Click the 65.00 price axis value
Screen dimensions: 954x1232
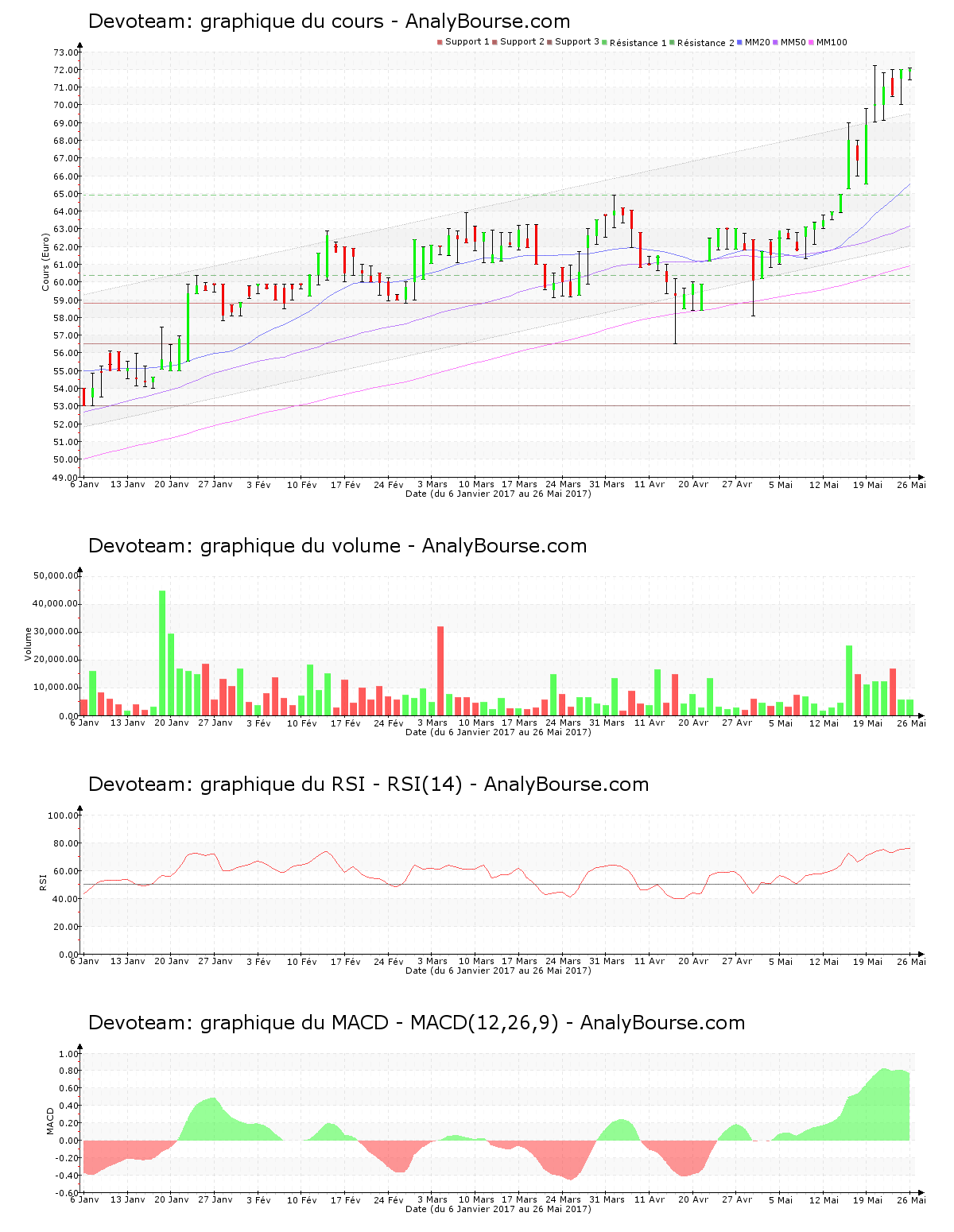(66, 194)
